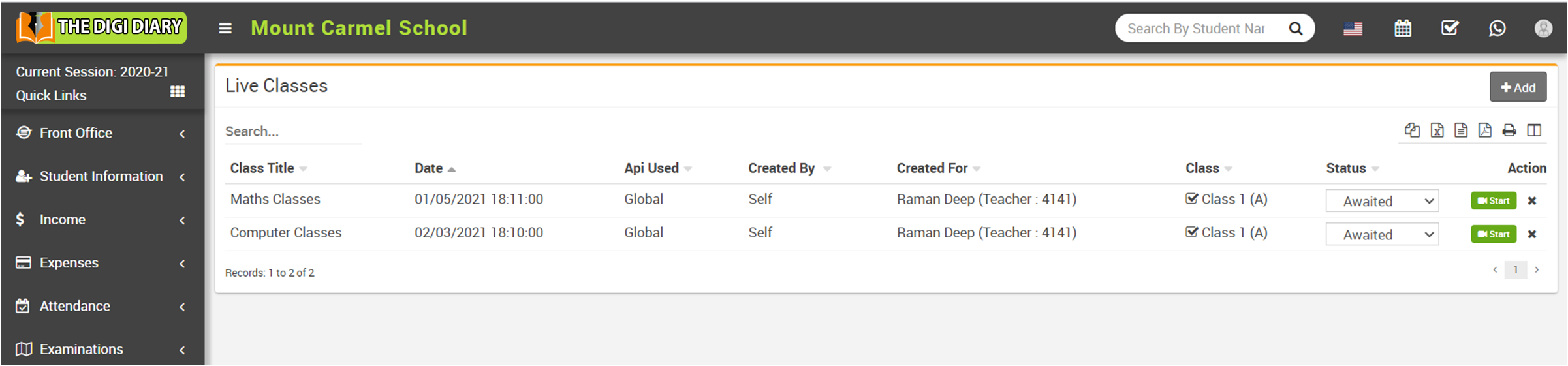Open Status dropdown for Maths Classes
Viewport: 1568px width, 366px height.
tap(1382, 201)
